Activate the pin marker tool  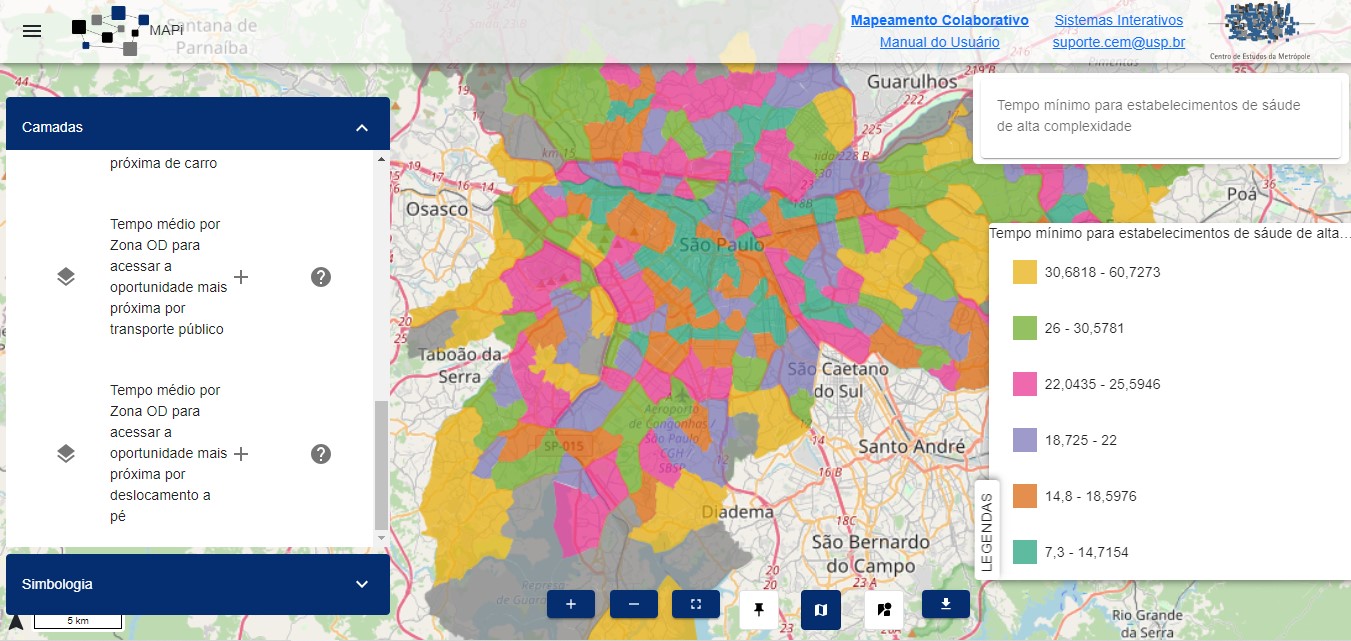point(758,609)
